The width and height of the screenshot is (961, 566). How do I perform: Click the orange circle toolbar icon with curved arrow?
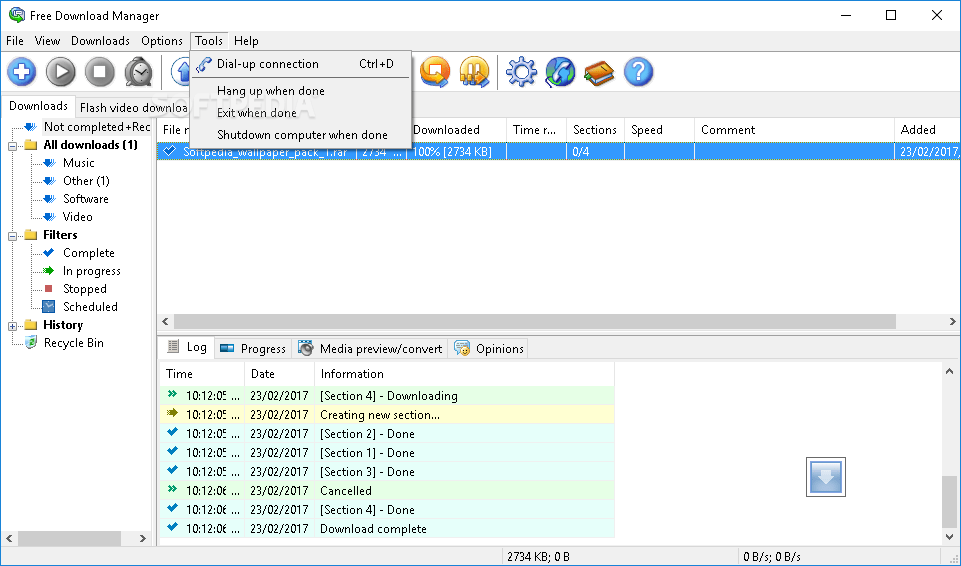click(x=435, y=72)
